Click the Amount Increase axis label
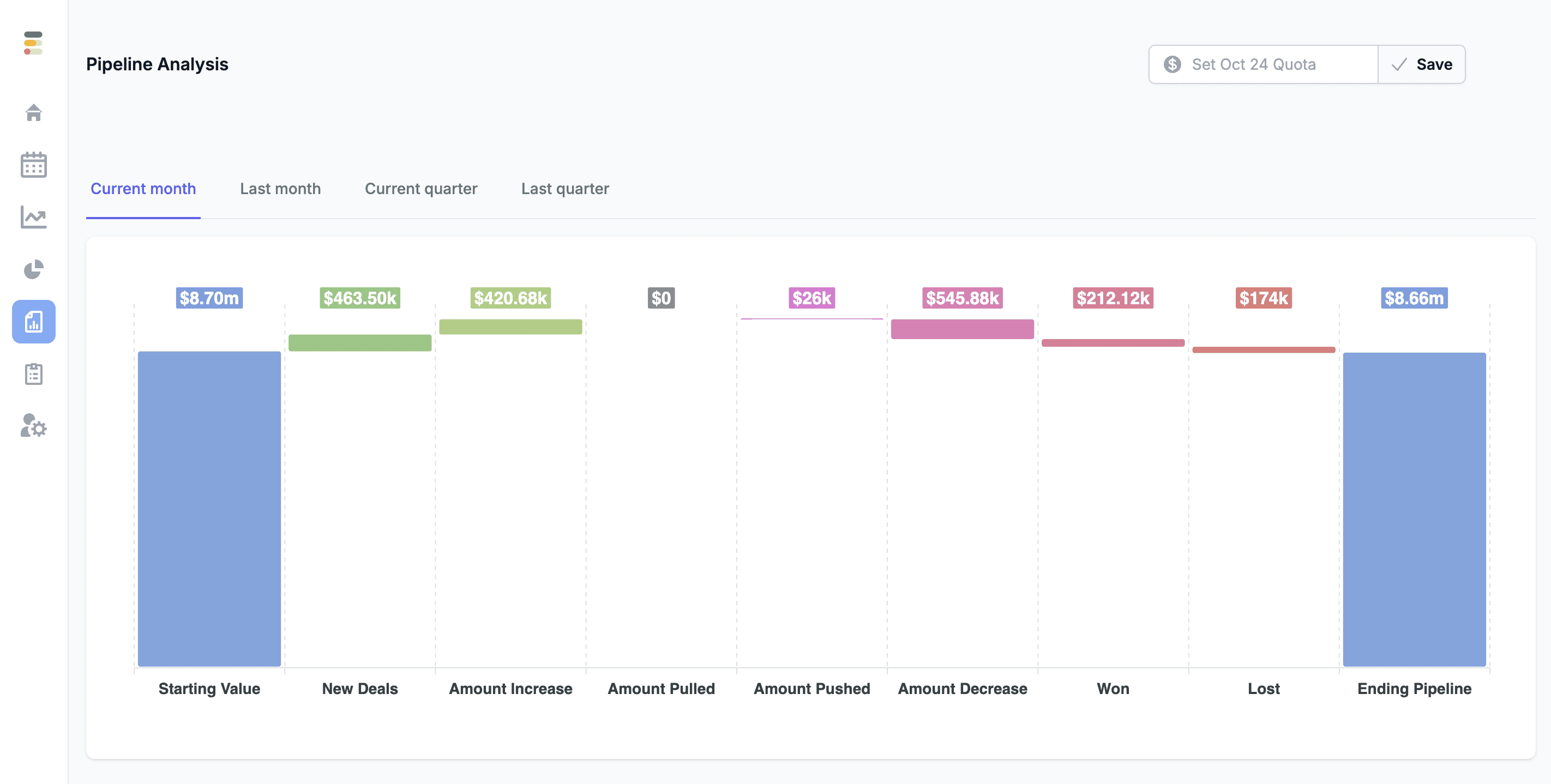 (x=510, y=689)
